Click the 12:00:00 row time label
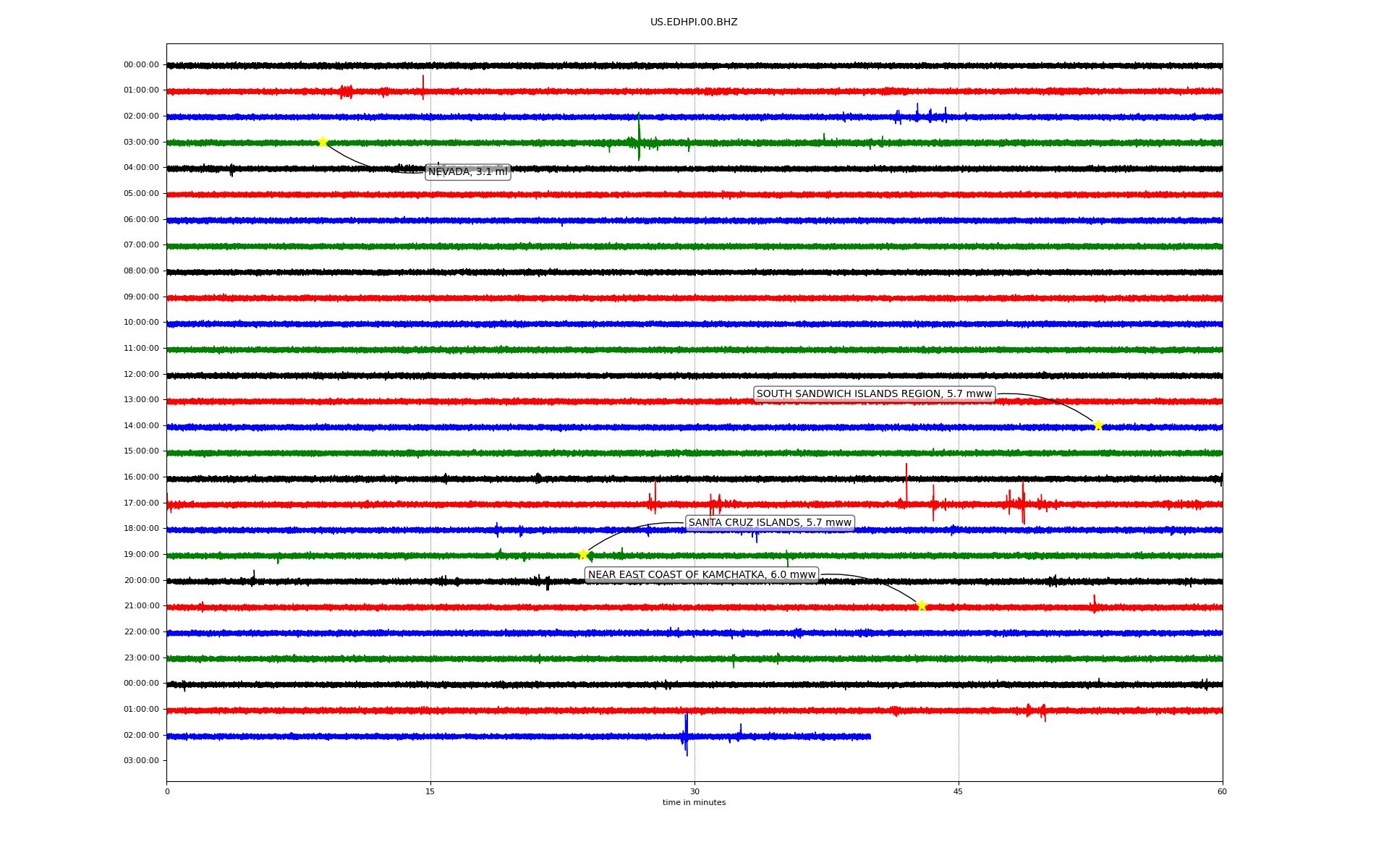This screenshot has width=1389, height=868. click(x=141, y=374)
